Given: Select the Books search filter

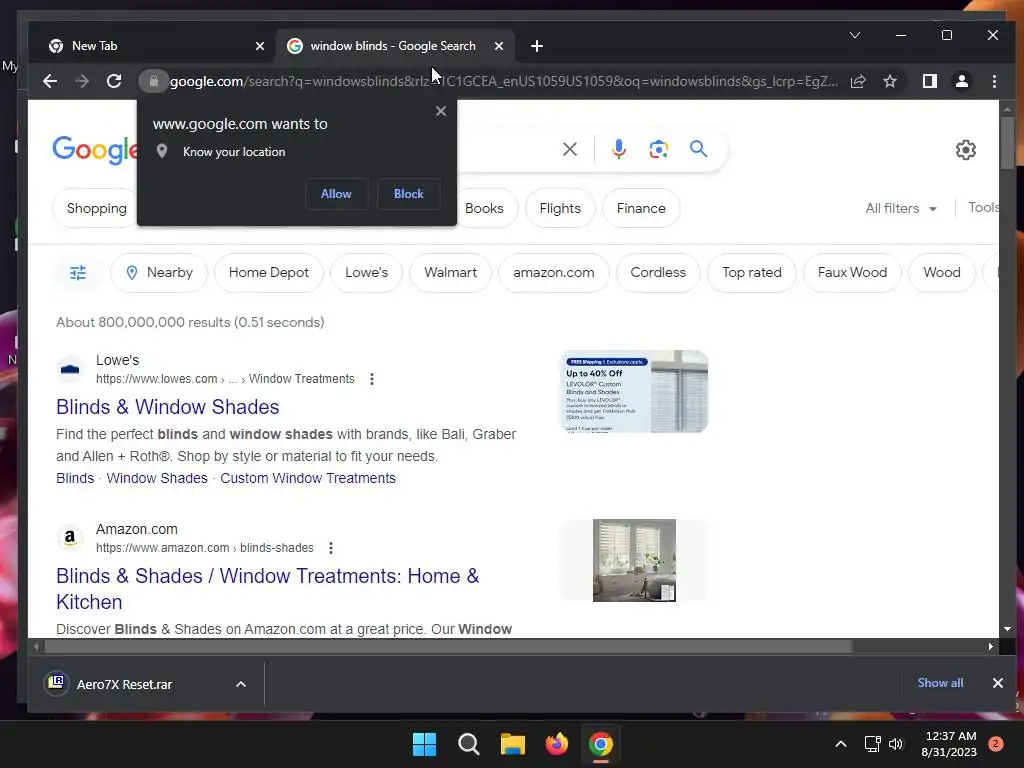Looking at the screenshot, I should click(484, 208).
